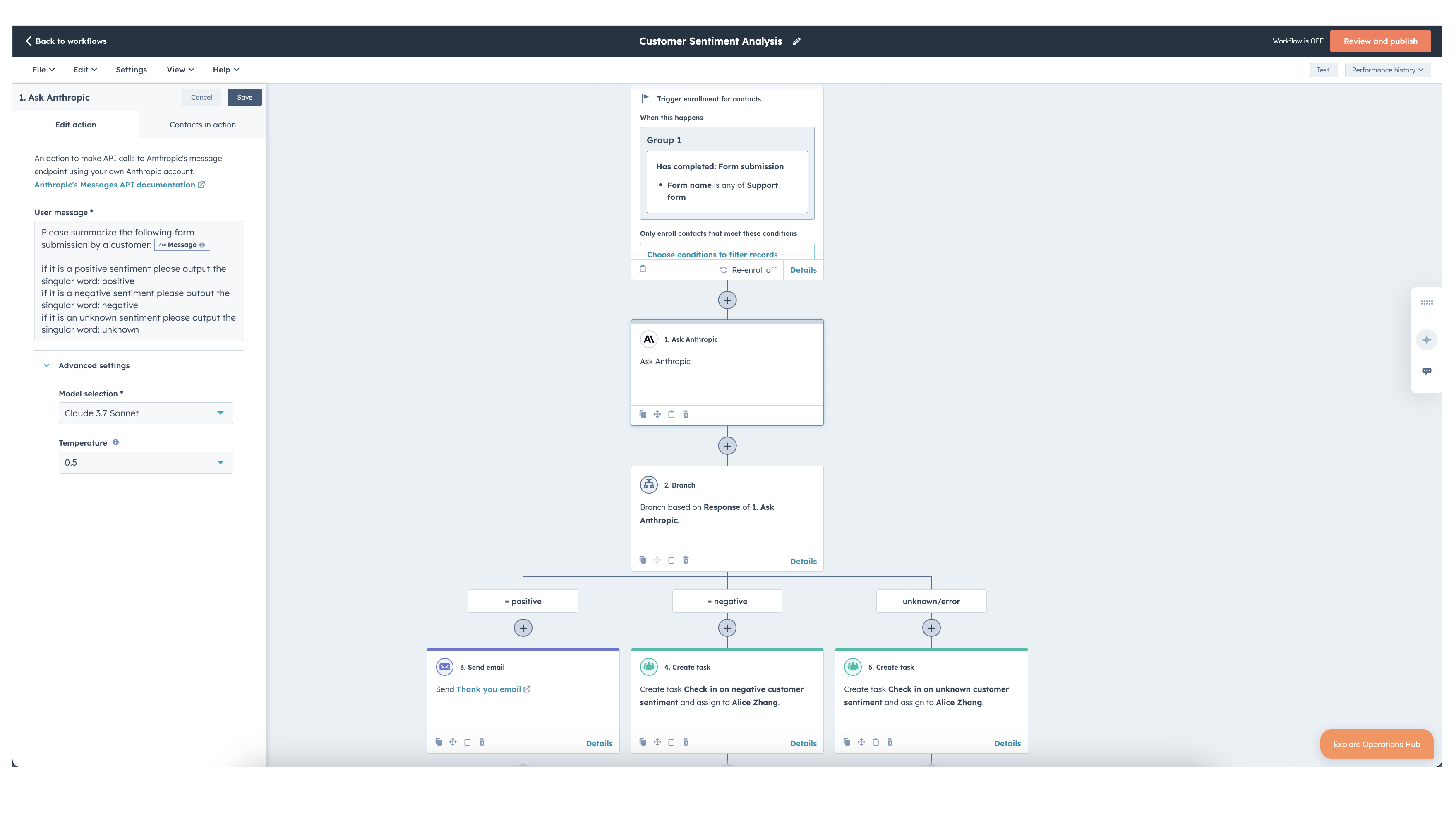Viewport: 1456px width, 819px height.
Task: Switch to the Contacts in action tab
Action: 202,125
